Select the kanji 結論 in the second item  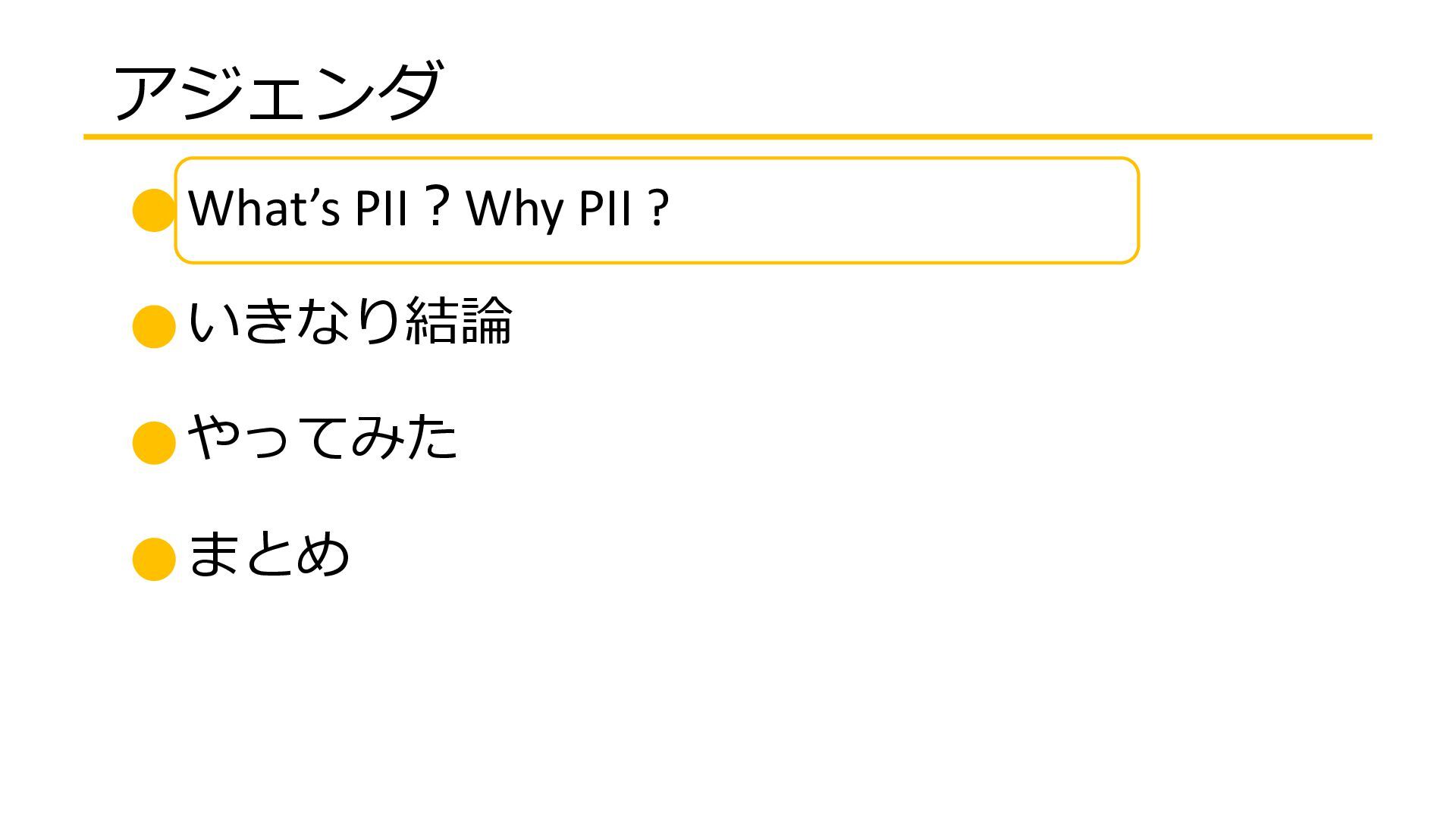tap(460, 320)
